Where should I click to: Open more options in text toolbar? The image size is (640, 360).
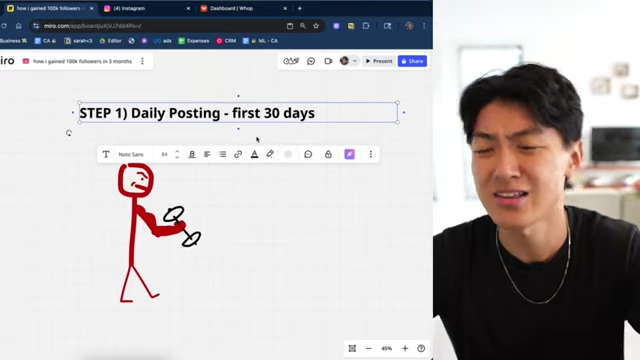click(371, 154)
